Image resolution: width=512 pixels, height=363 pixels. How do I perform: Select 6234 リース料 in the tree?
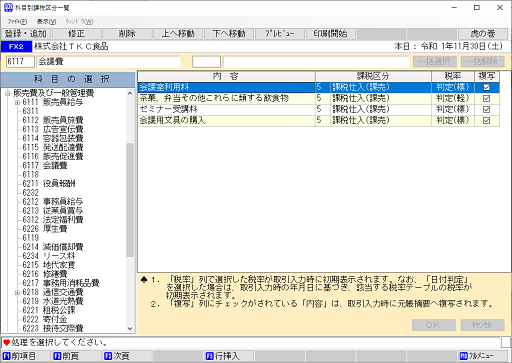tap(49, 256)
